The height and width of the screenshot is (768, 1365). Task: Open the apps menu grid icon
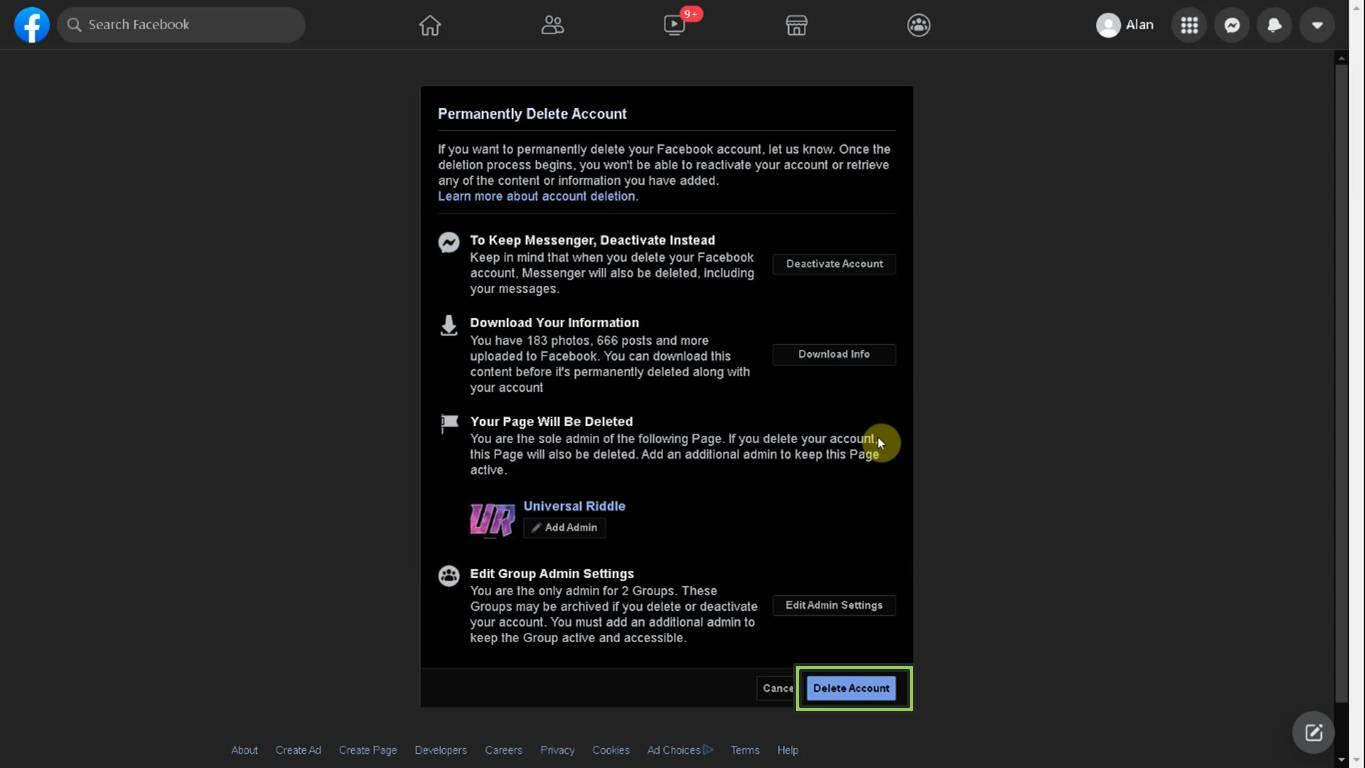pyautogui.click(x=1189, y=25)
